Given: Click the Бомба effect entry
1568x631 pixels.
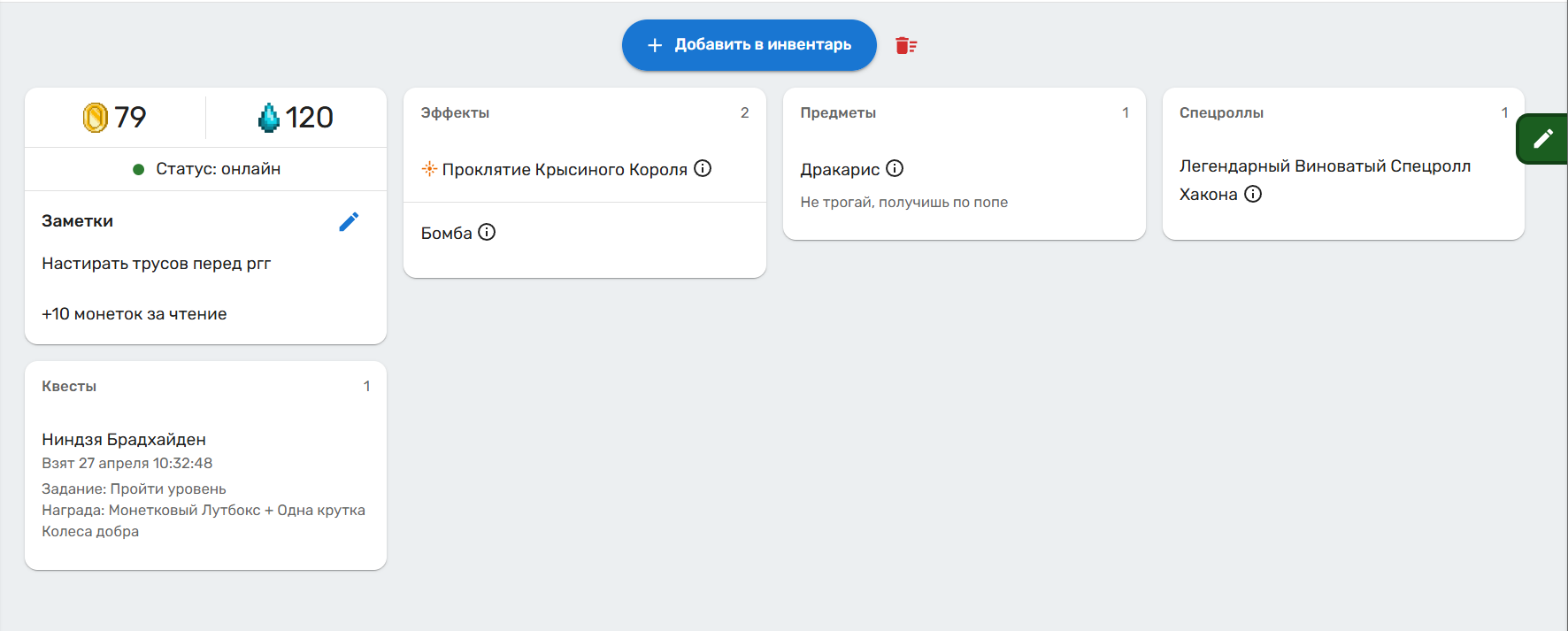Looking at the screenshot, I should (x=446, y=233).
